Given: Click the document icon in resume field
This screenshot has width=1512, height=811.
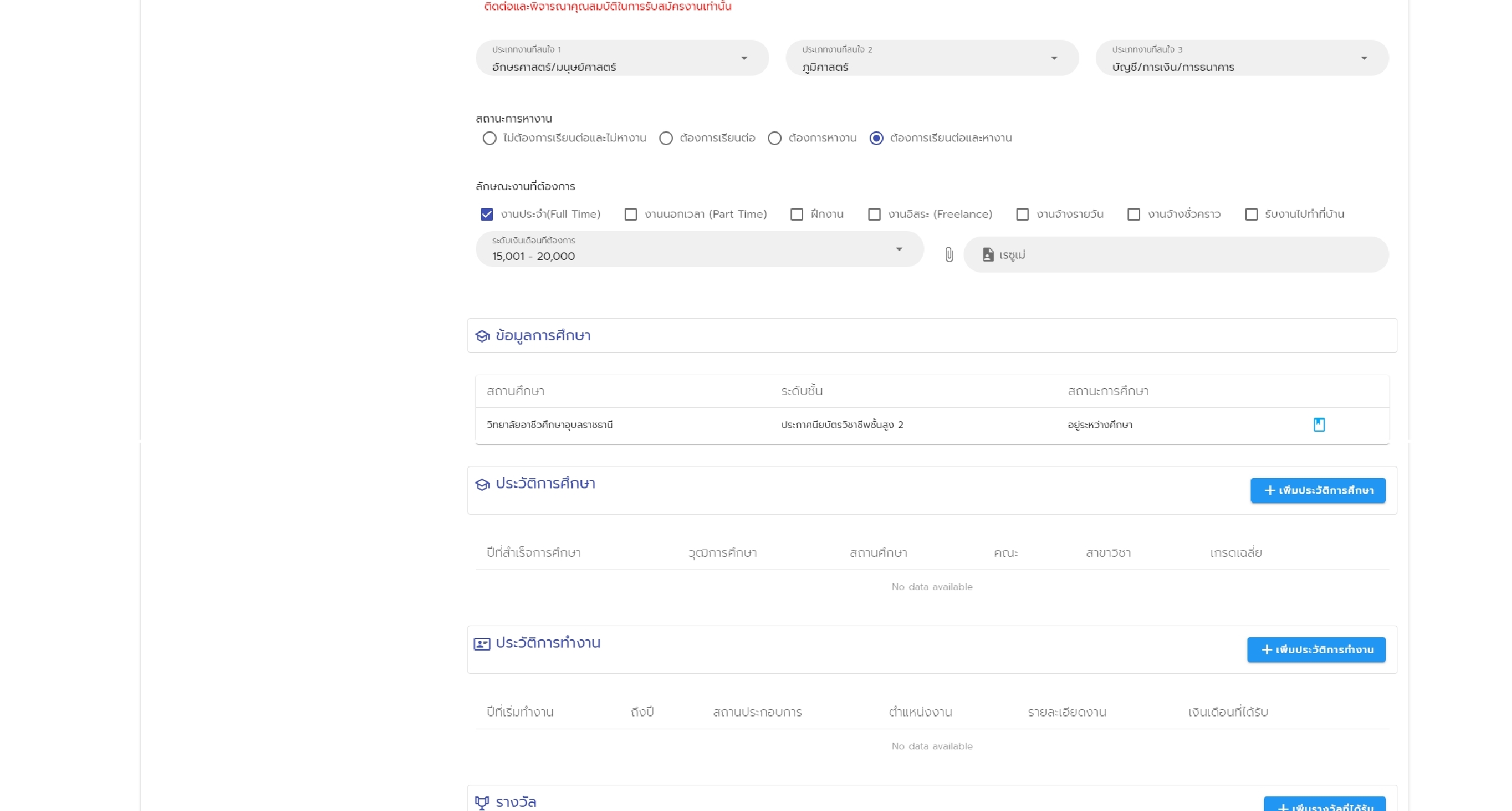Looking at the screenshot, I should click(988, 255).
